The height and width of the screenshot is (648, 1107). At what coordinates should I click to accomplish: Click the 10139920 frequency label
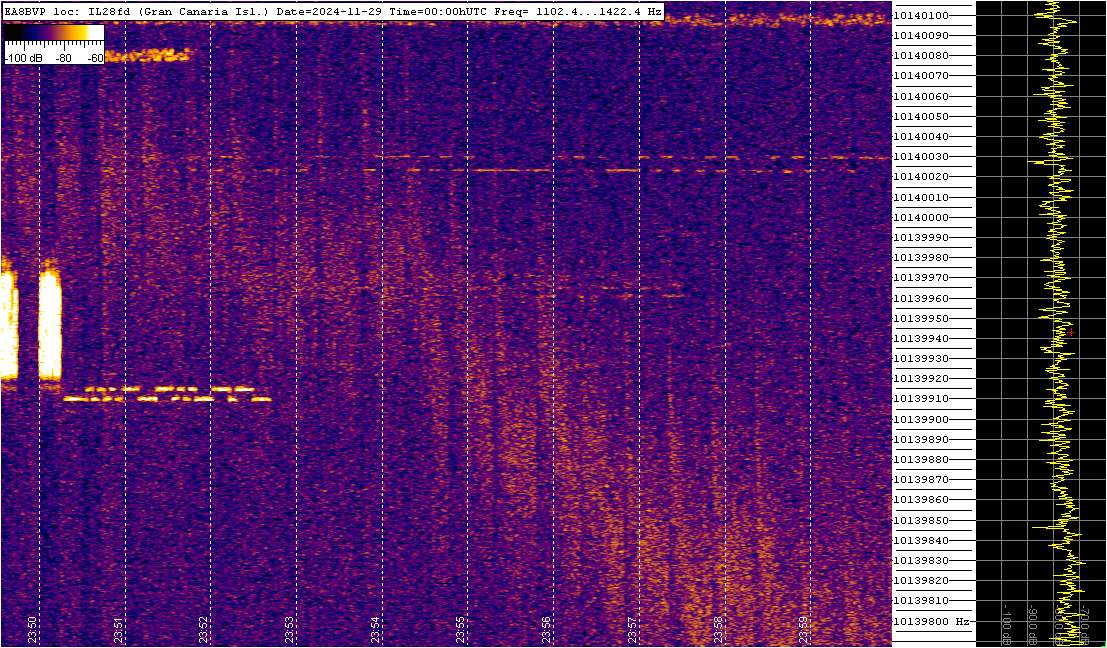coord(921,379)
